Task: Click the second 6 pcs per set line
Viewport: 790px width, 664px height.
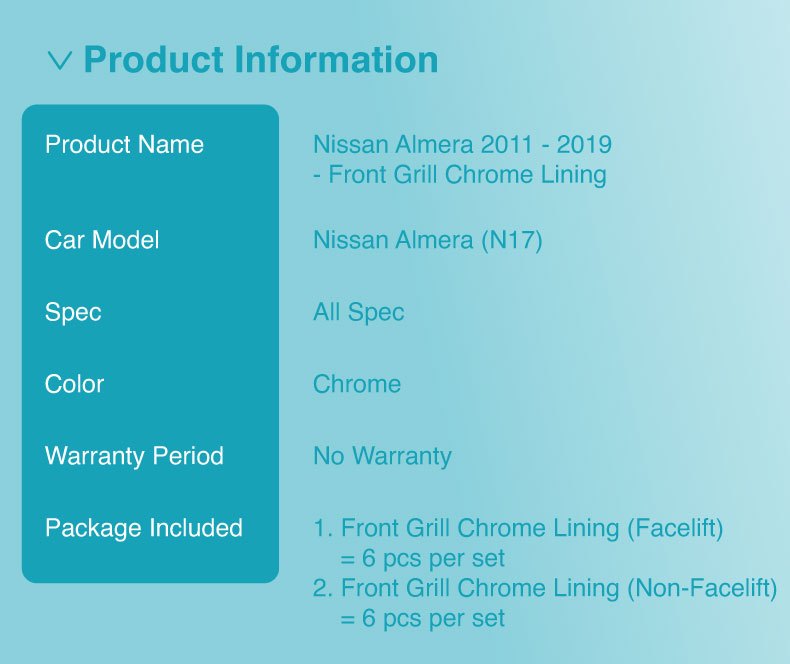Action: coord(423,619)
